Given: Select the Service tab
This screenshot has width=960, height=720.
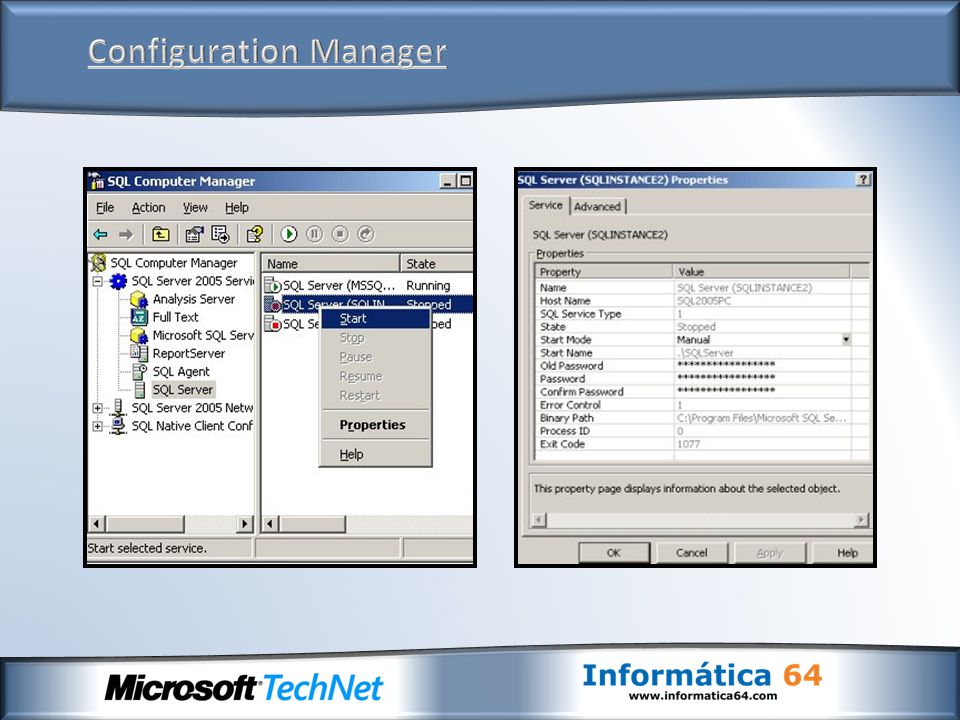Looking at the screenshot, I should point(546,205).
